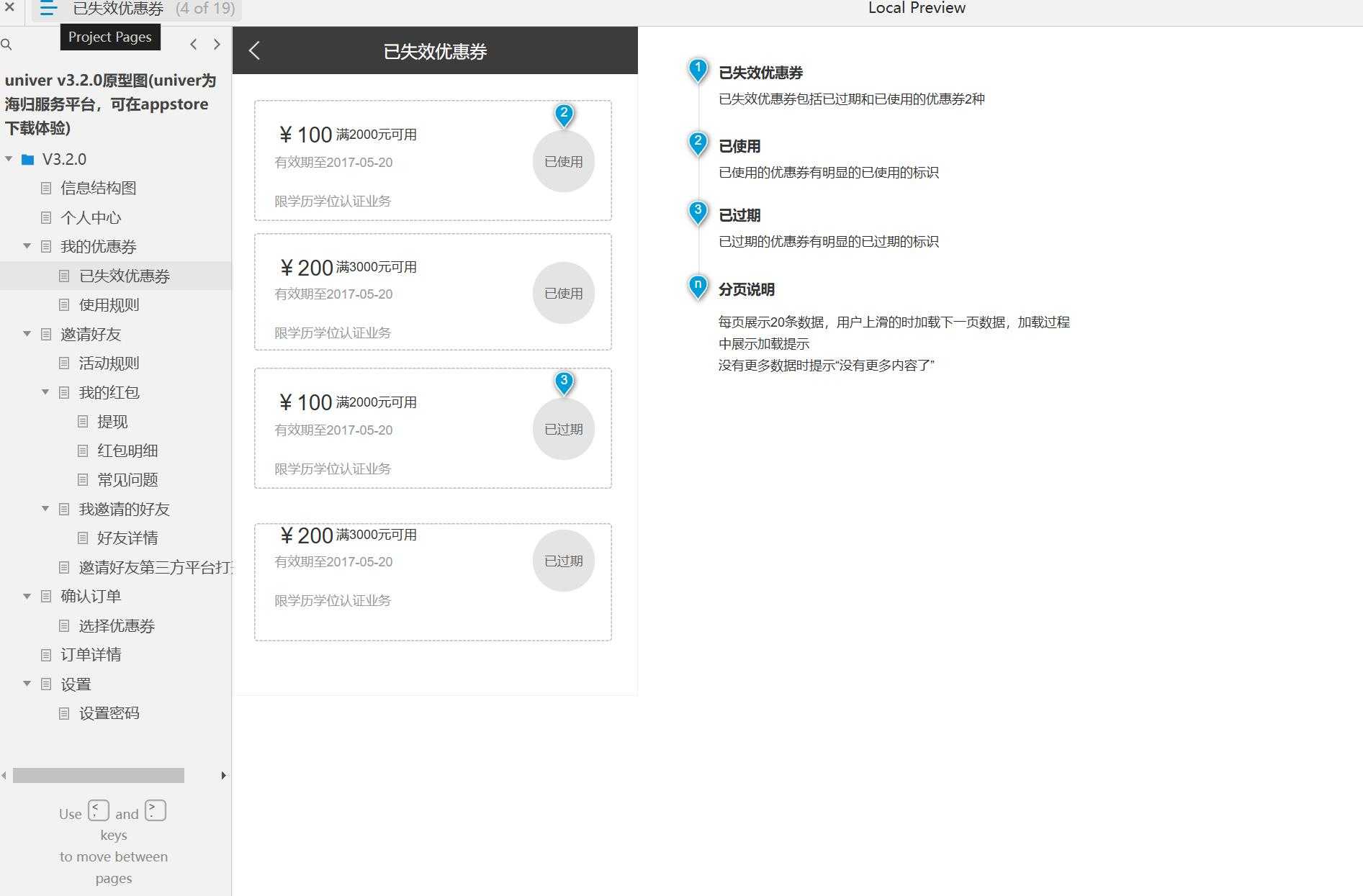The width and height of the screenshot is (1363, 896).
Task: Collapse the V3.2.0 tree node
Action: pyautogui.click(x=8, y=158)
